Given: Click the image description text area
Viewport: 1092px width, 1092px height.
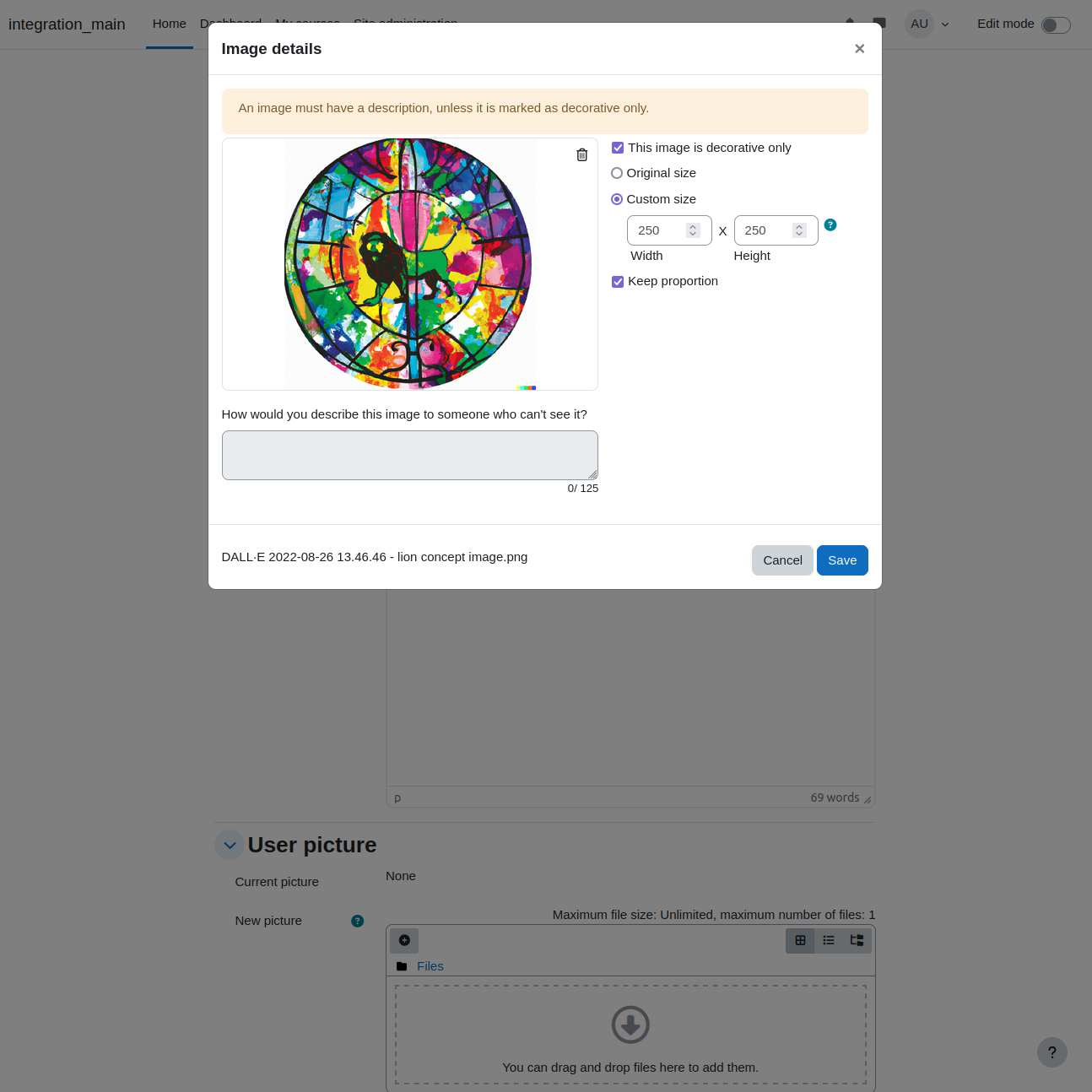Looking at the screenshot, I should [410, 455].
